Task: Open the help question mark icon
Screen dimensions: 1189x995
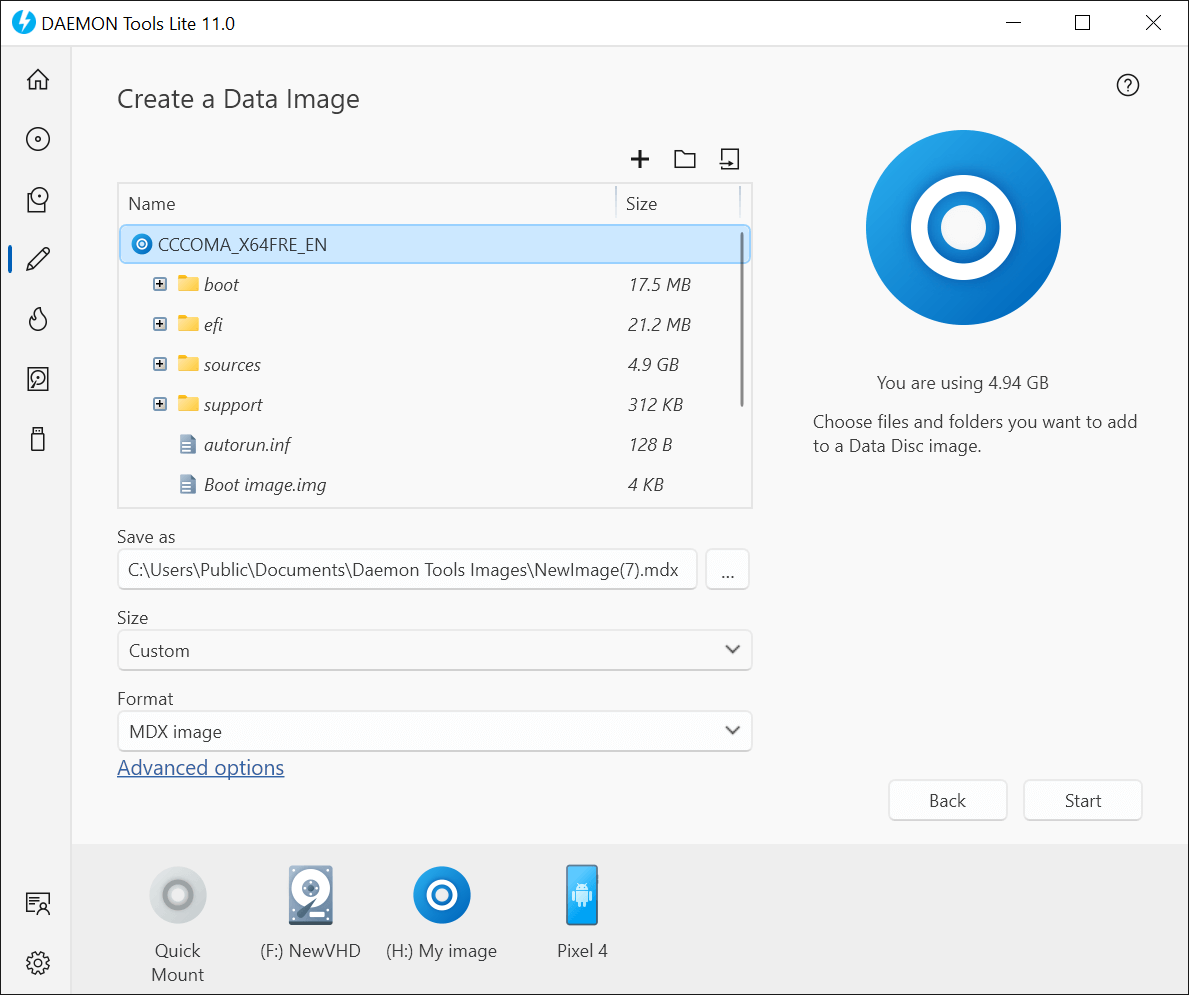Action: click(x=1128, y=86)
